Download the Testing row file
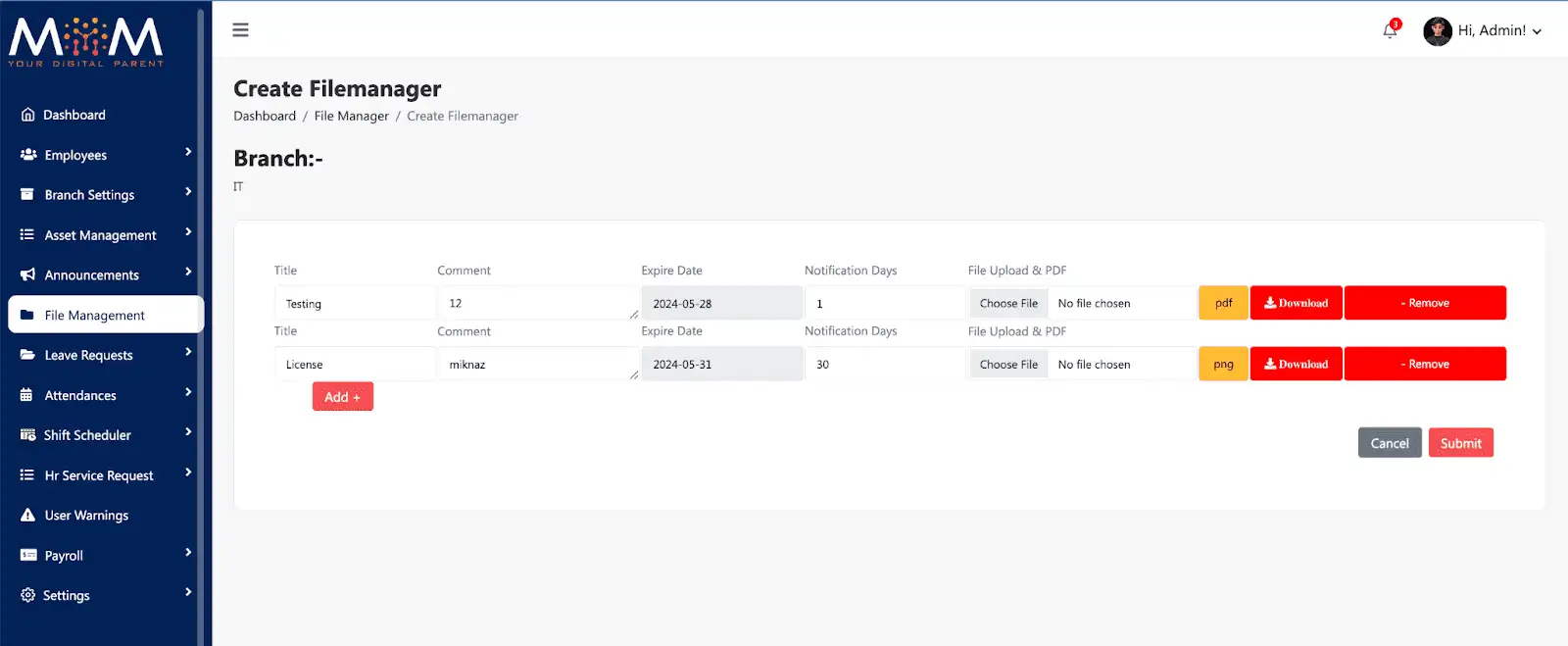 (1296, 303)
